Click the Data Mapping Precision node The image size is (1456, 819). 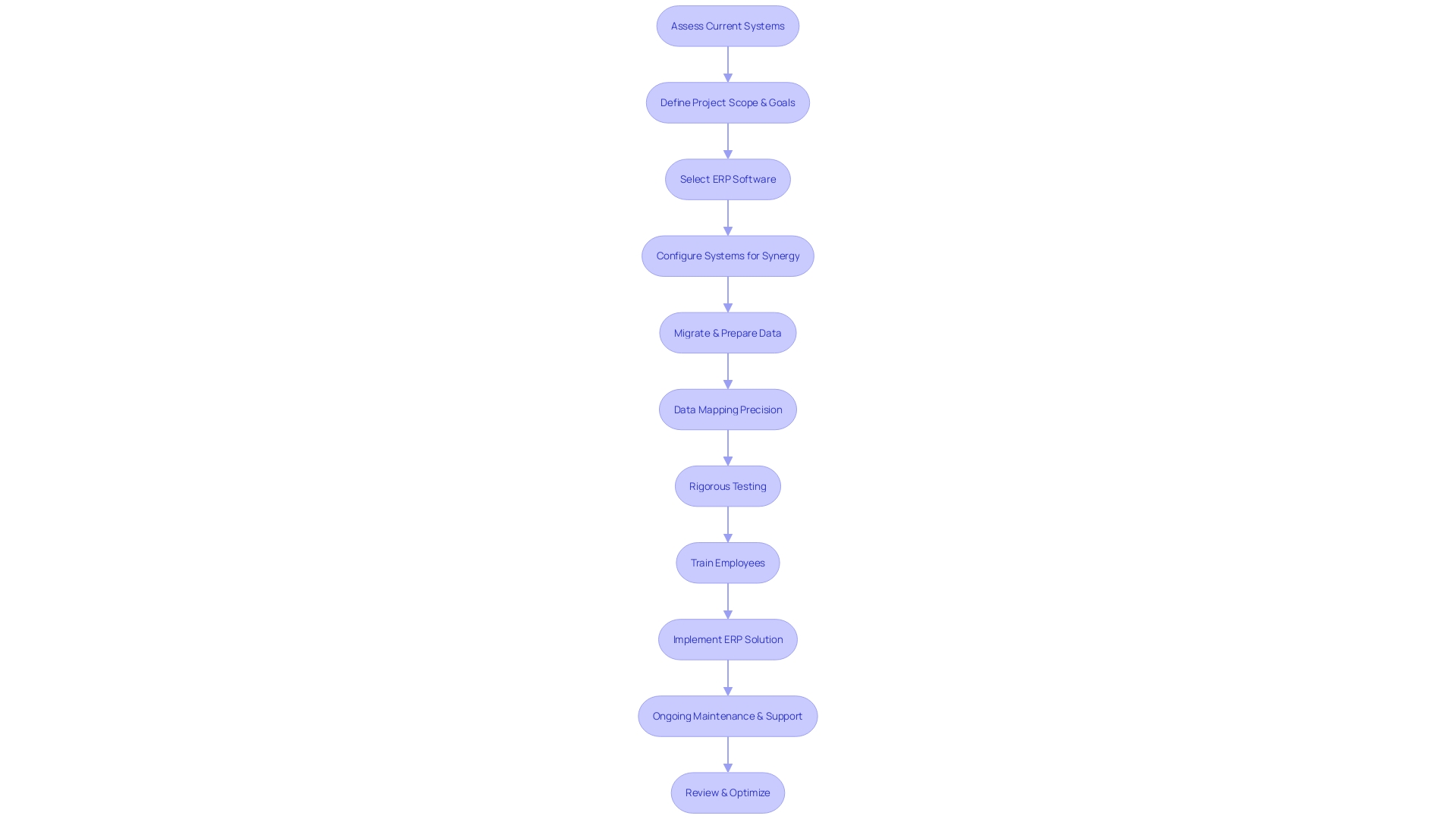[x=728, y=409]
